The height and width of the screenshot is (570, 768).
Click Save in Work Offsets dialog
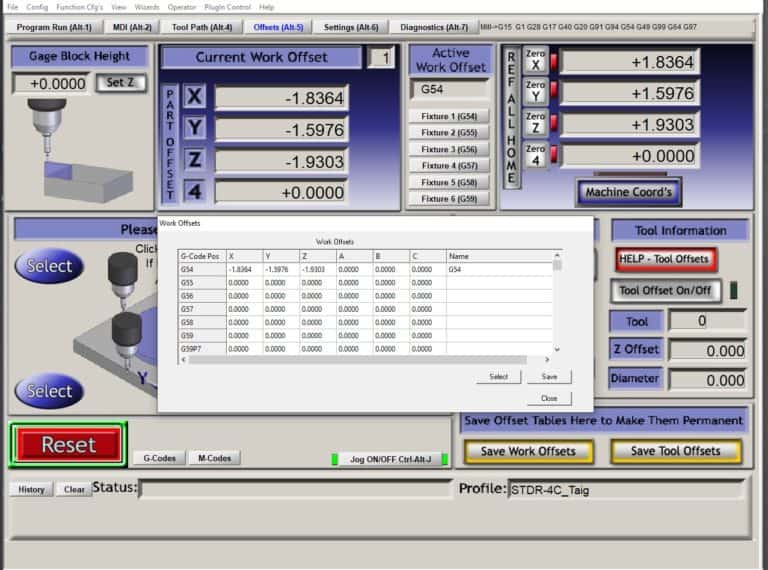click(549, 377)
